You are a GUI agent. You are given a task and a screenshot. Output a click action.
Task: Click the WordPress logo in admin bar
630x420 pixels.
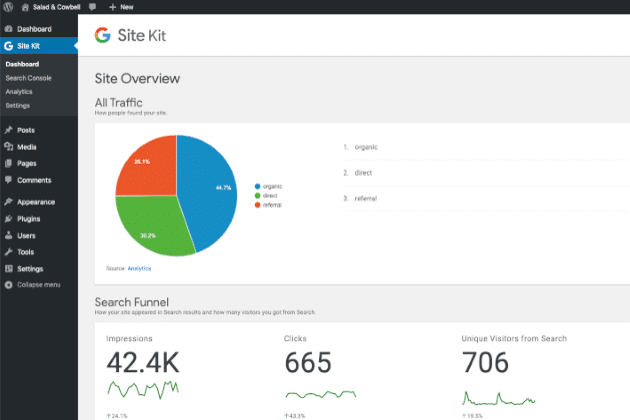coord(8,7)
